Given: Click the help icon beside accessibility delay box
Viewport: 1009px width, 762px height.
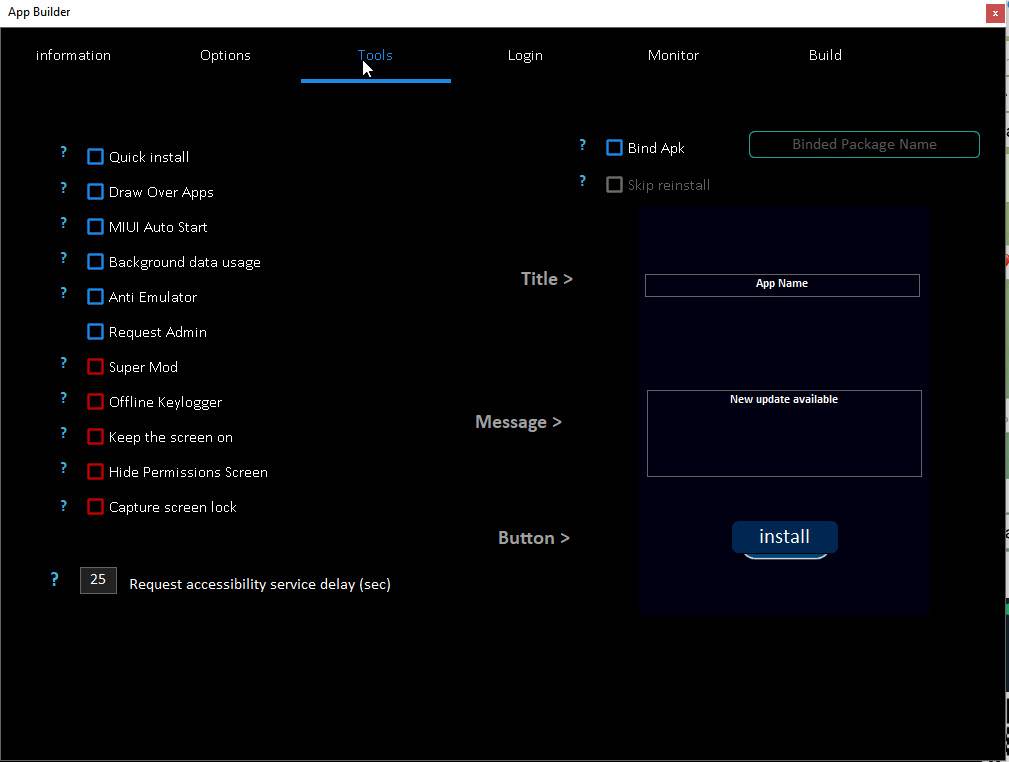Looking at the screenshot, I should [x=55, y=579].
